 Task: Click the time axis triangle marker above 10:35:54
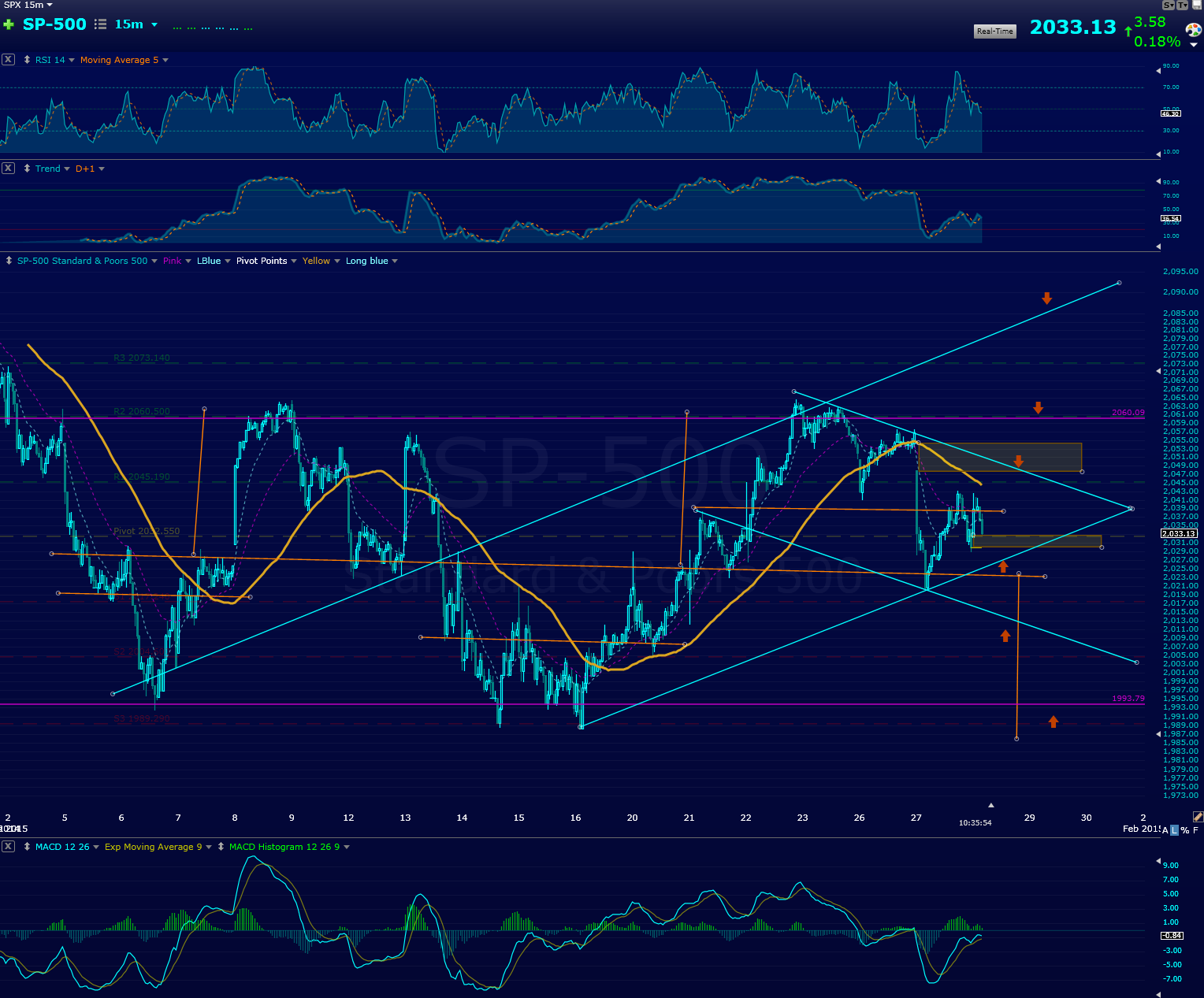coord(991,805)
